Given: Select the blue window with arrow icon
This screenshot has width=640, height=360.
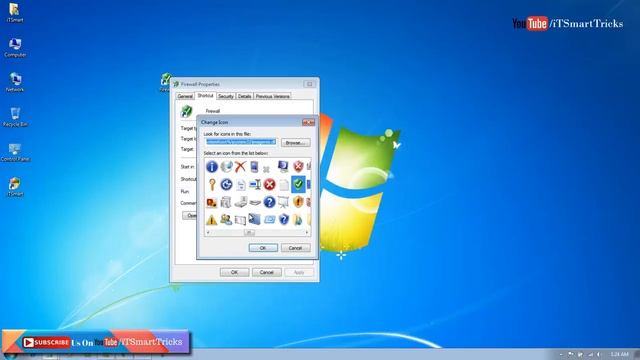Looking at the screenshot, I should (x=255, y=220).
